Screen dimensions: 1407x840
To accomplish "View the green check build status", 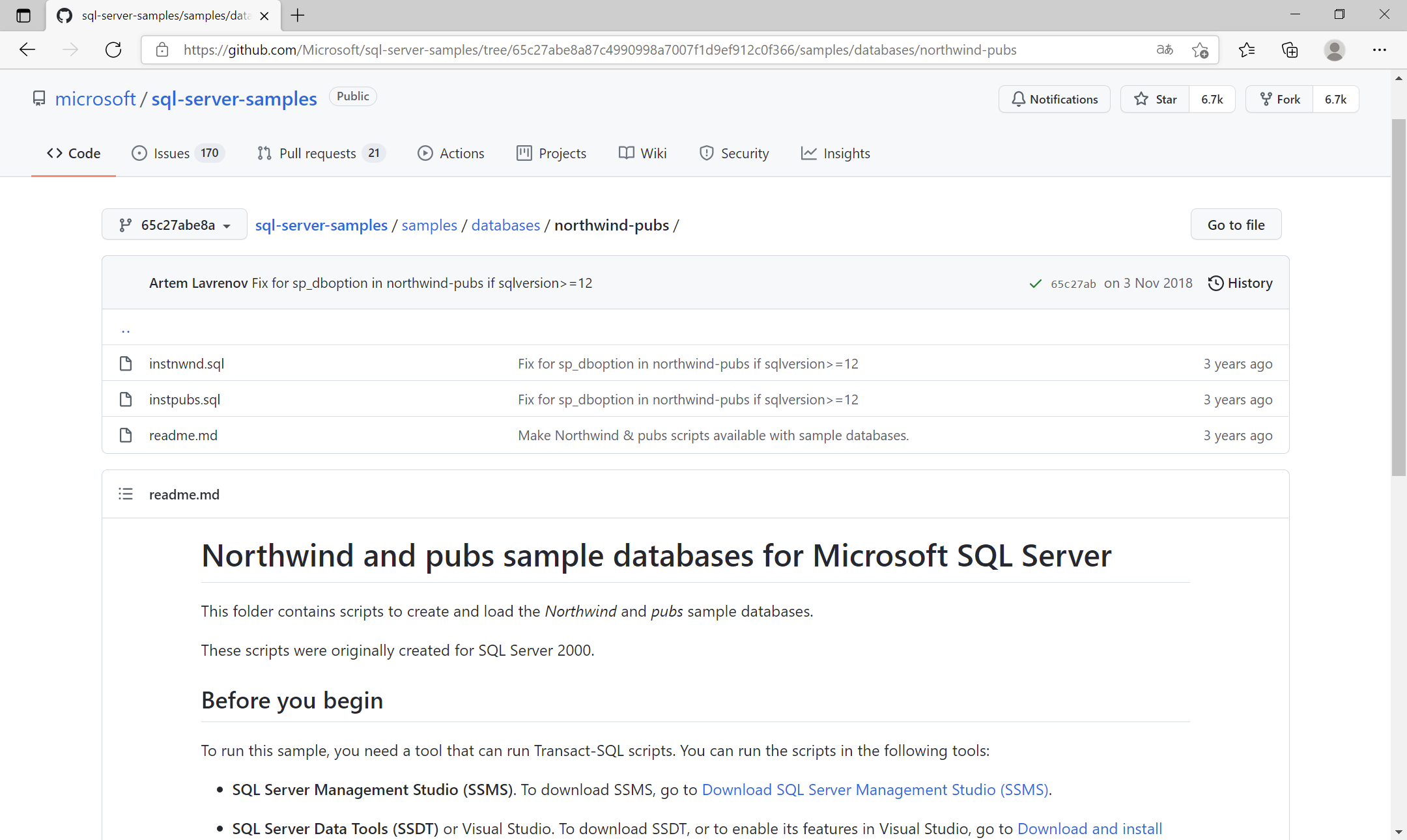I will pos(1035,283).
